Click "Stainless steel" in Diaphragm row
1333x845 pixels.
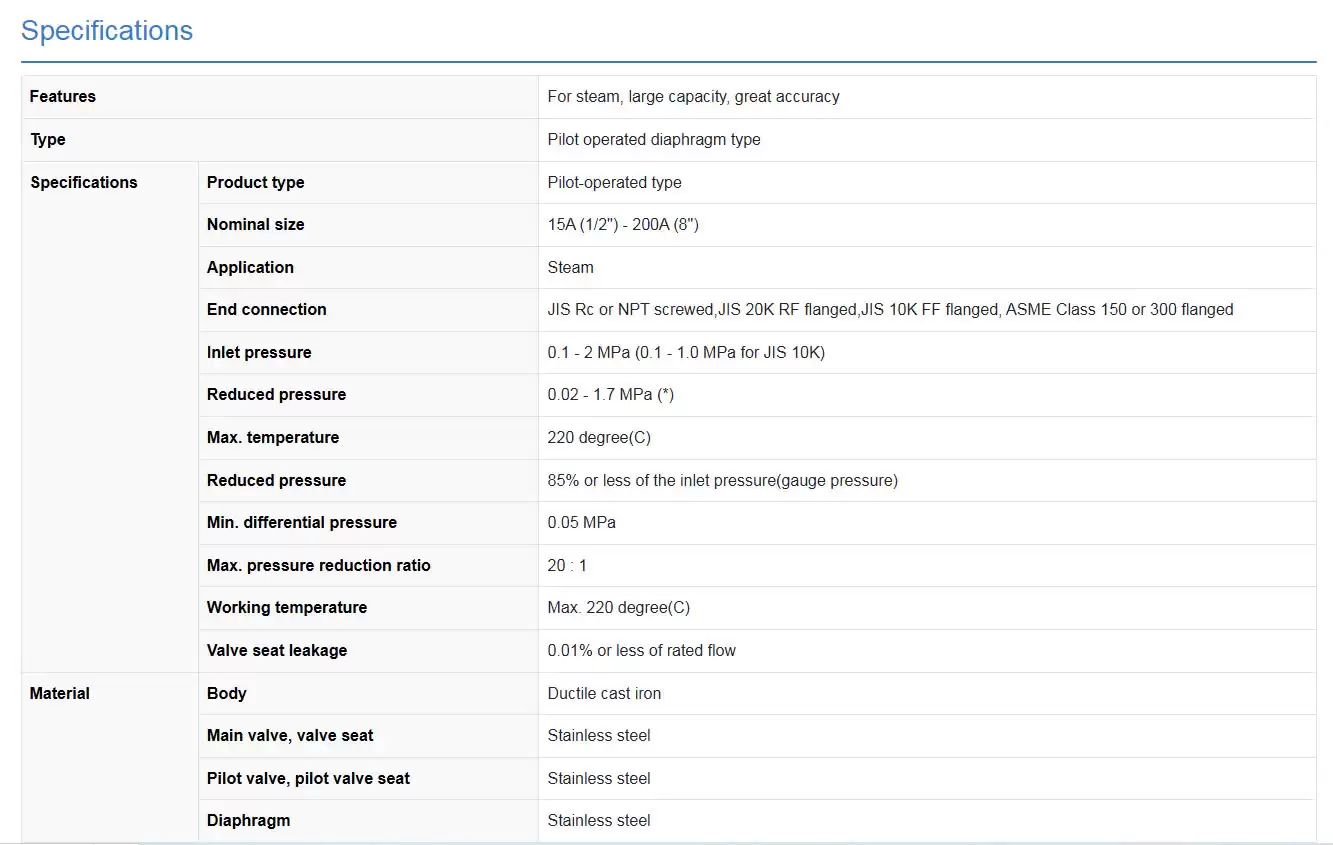click(x=599, y=821)
